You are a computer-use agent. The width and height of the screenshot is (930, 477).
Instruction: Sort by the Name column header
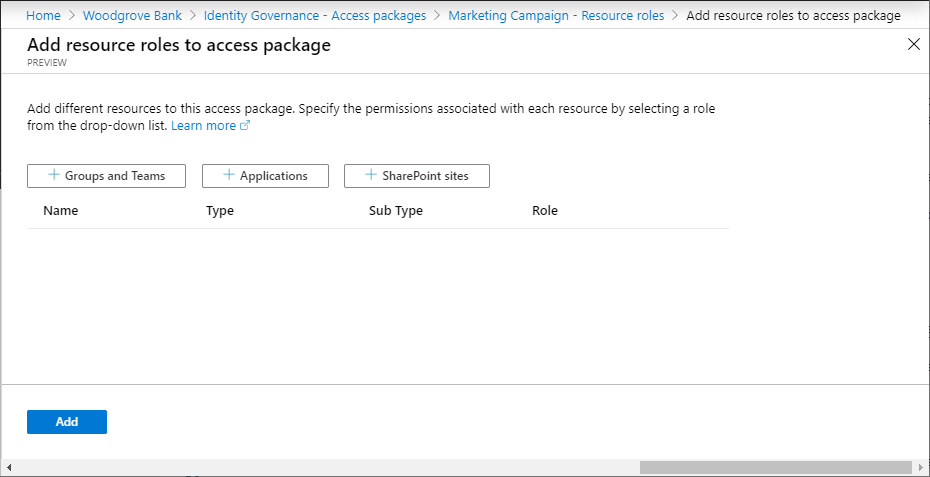coord(60,211)
